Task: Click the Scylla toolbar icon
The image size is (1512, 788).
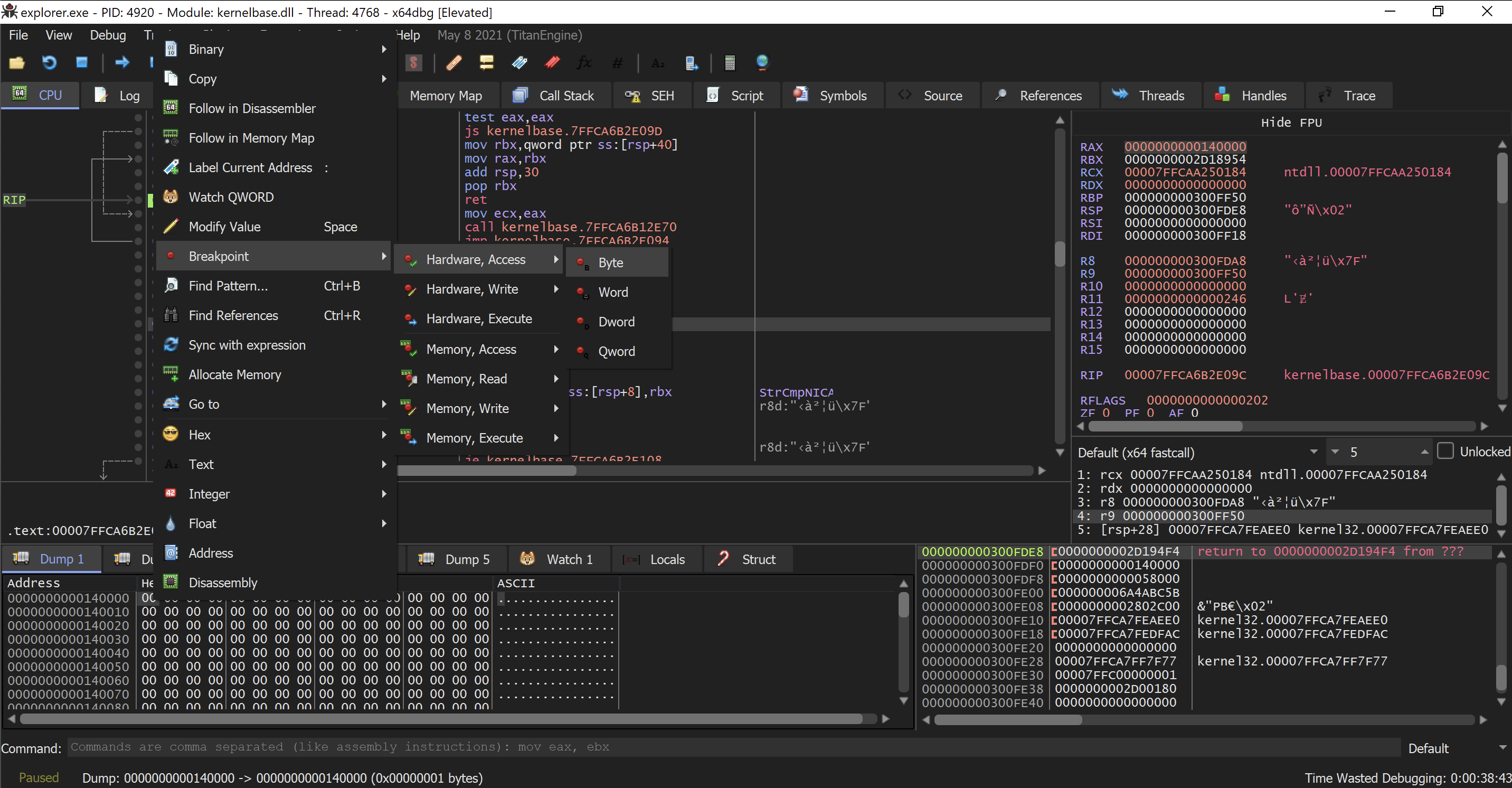Action: point(414,62)
